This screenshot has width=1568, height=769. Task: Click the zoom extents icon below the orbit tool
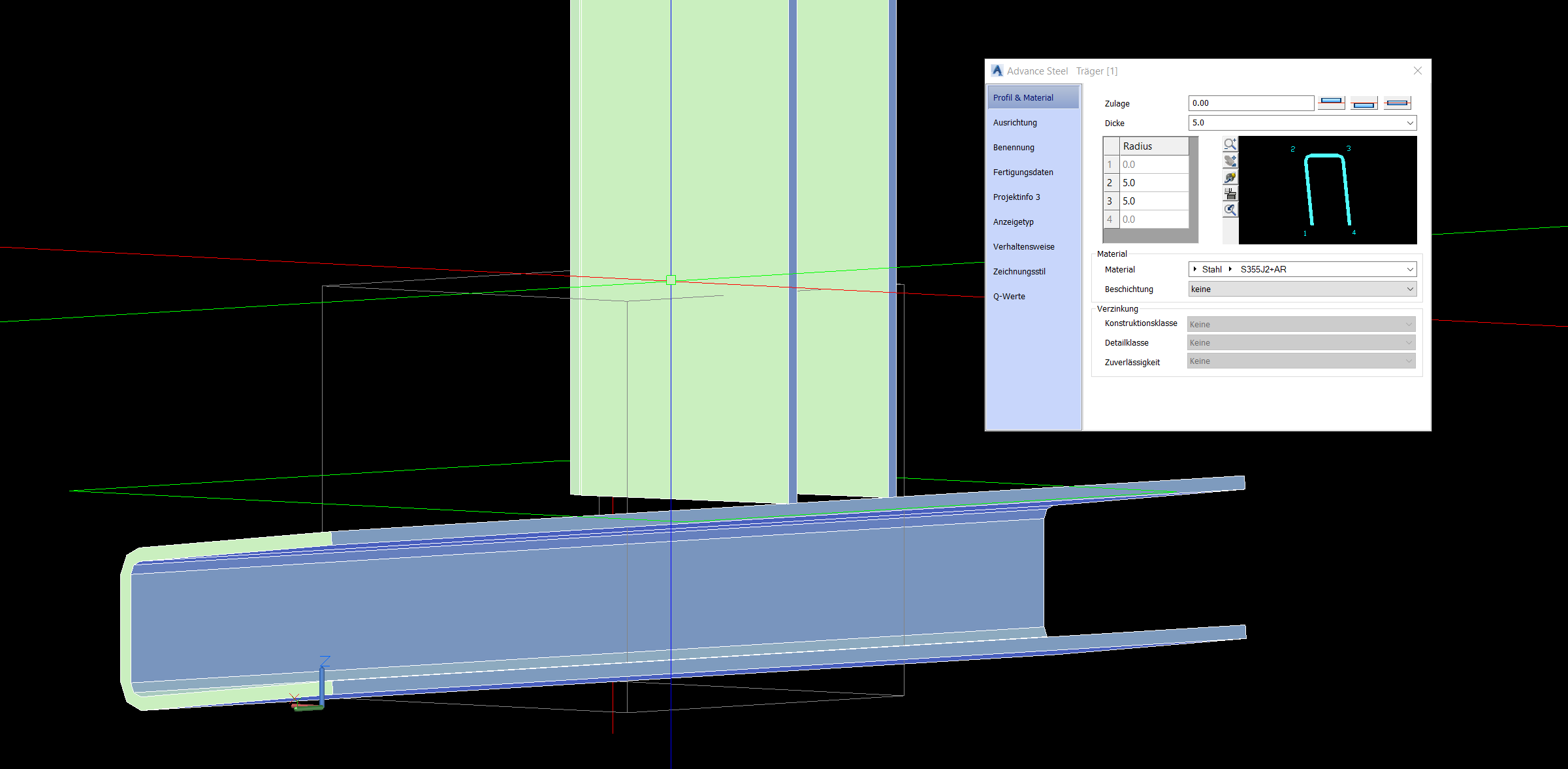pos(1230,210)
